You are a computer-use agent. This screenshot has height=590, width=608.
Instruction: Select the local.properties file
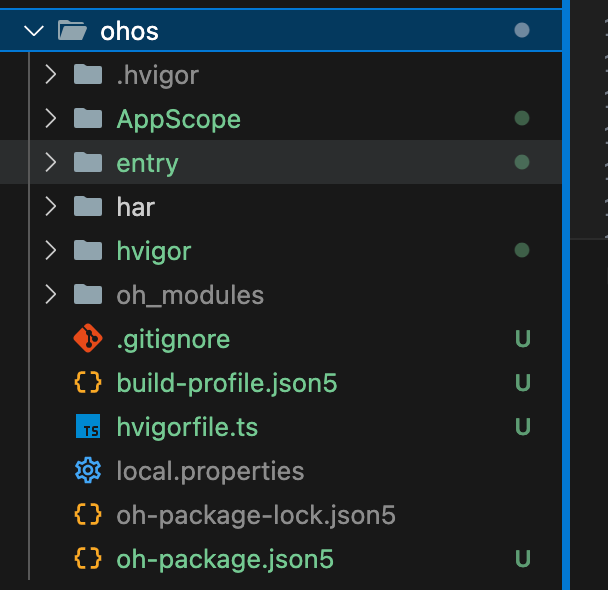210,471
